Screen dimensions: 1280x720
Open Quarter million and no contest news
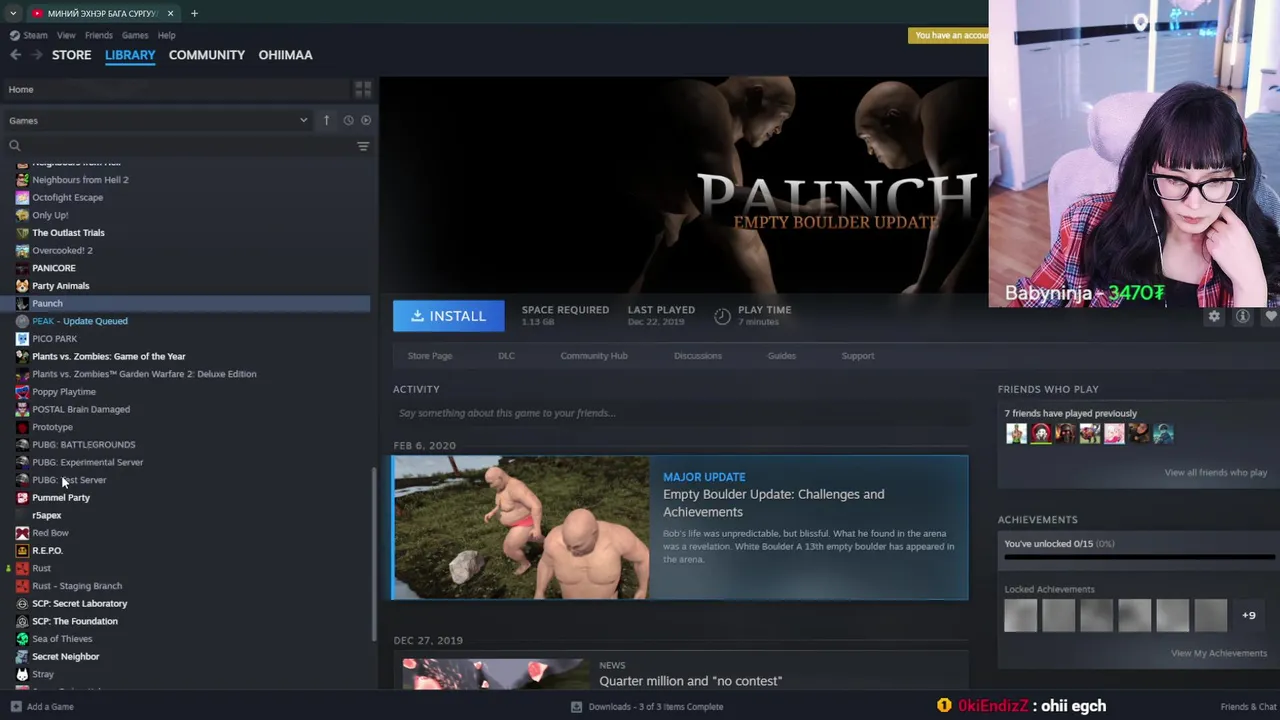pyautogui.click(x=690, y=681)
